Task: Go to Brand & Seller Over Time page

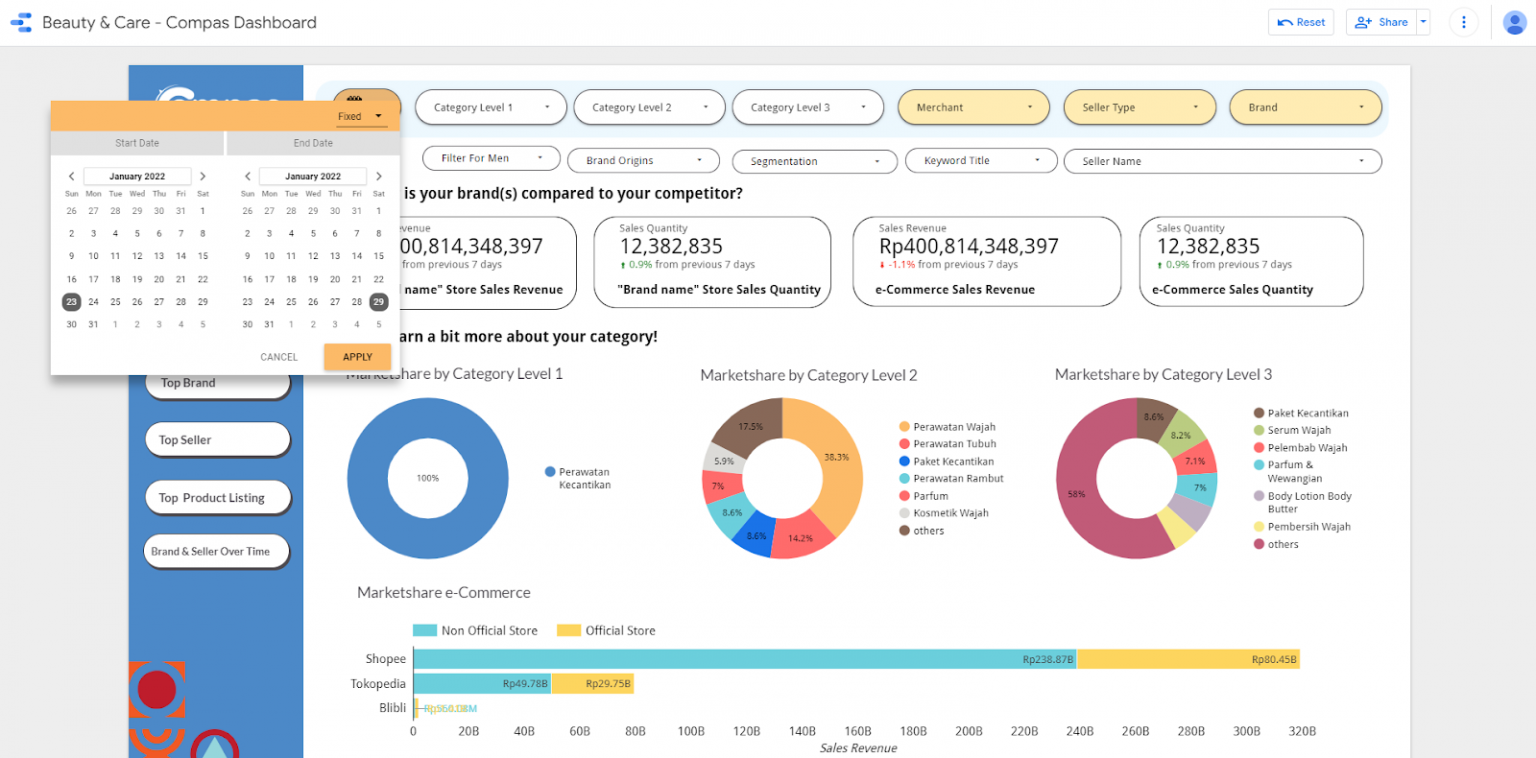Action: (215, 551)
